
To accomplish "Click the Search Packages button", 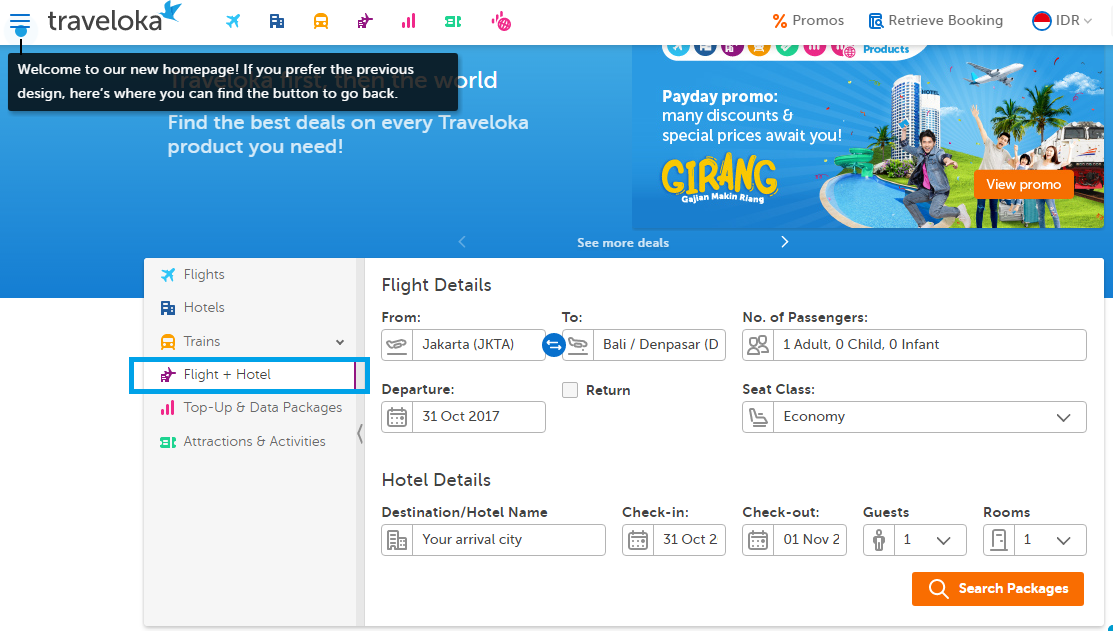I will click(997, 589).
